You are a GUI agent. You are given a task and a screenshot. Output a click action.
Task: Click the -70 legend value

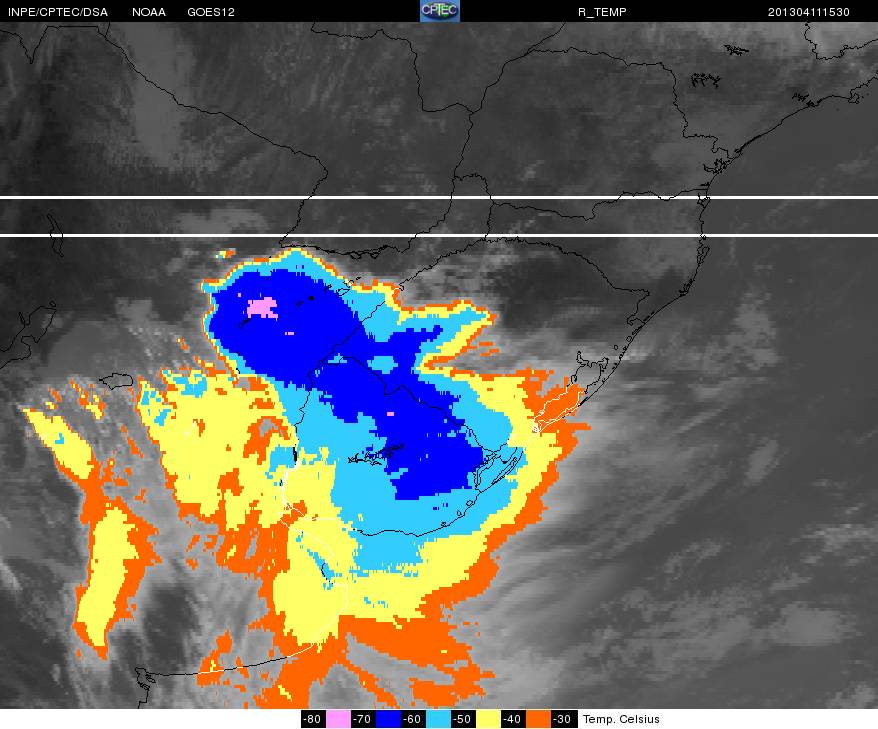pos(363,719)
